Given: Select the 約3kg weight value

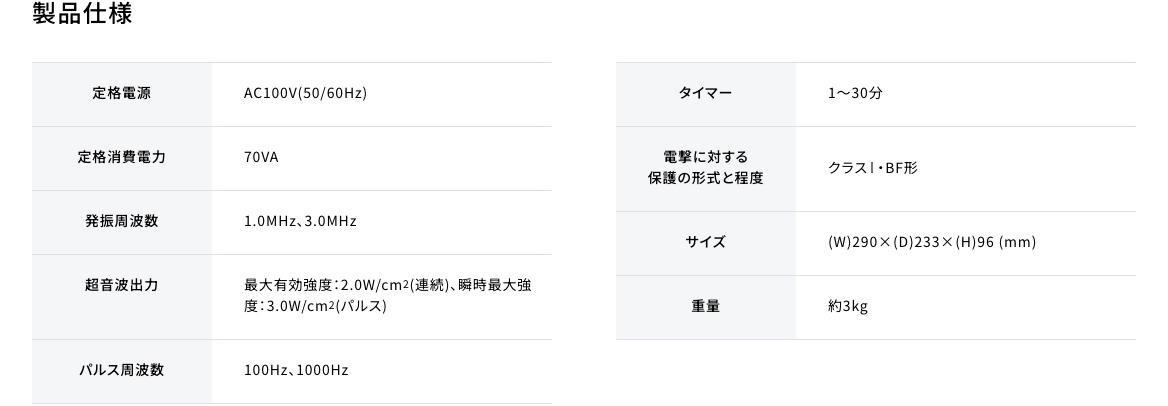Looking at the screenshot, I should pyautogui.click(x=847, y=307).
